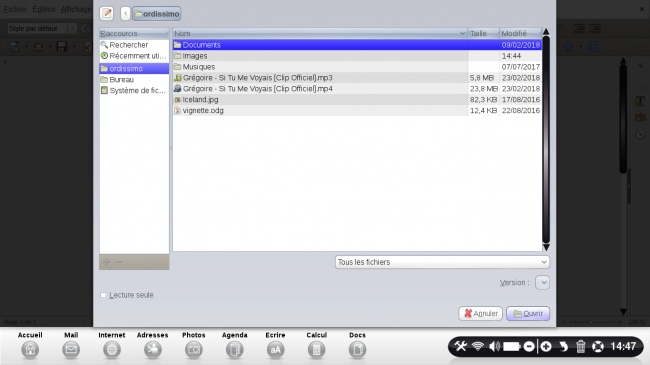The height and width of the screenshot is (365, 650).
Task: Click the ordissimo path folder button
Action: [x=157, y=14]
